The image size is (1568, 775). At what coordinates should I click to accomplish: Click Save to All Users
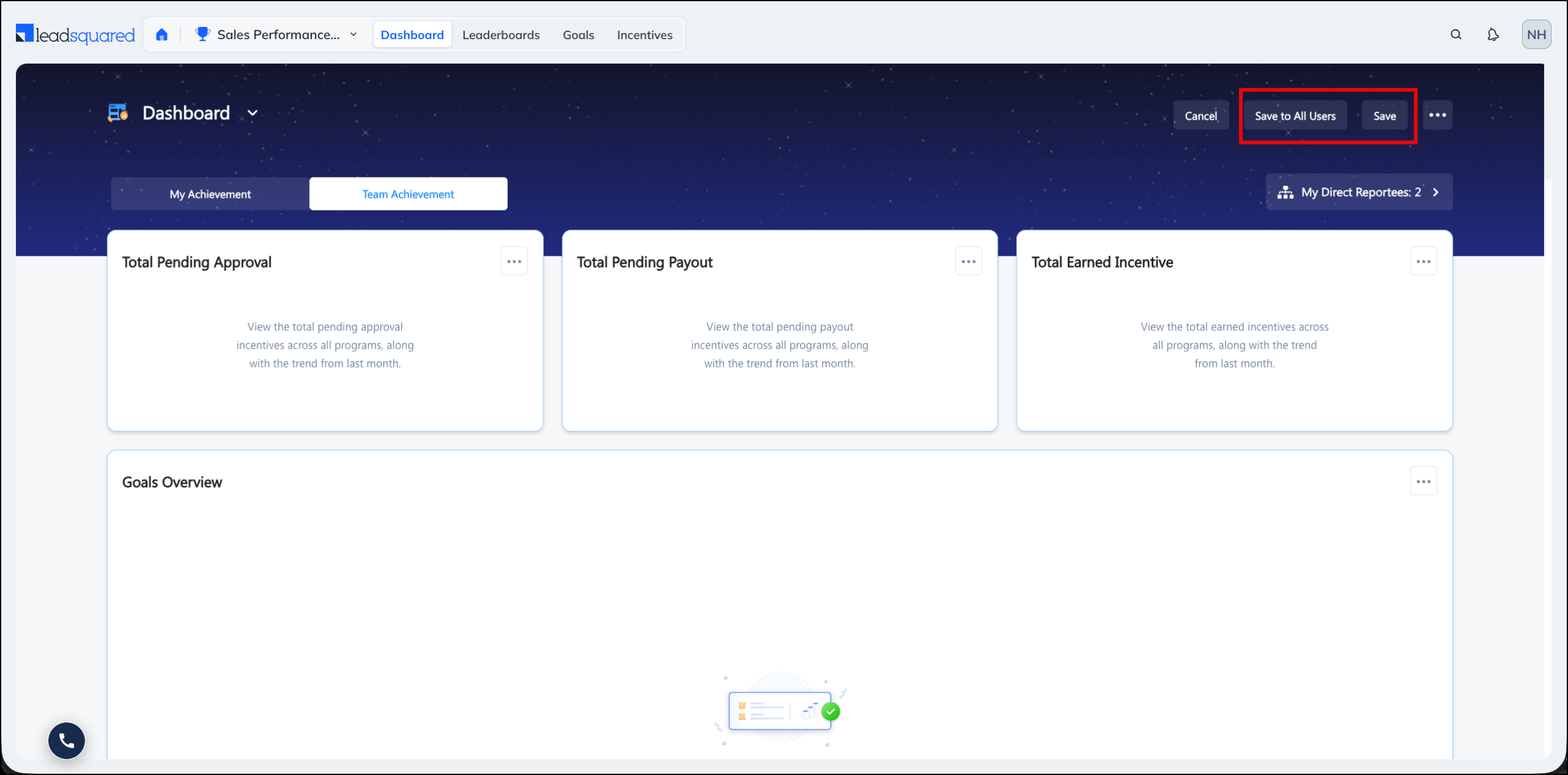pyautogui.click(x=1295, y=116)
